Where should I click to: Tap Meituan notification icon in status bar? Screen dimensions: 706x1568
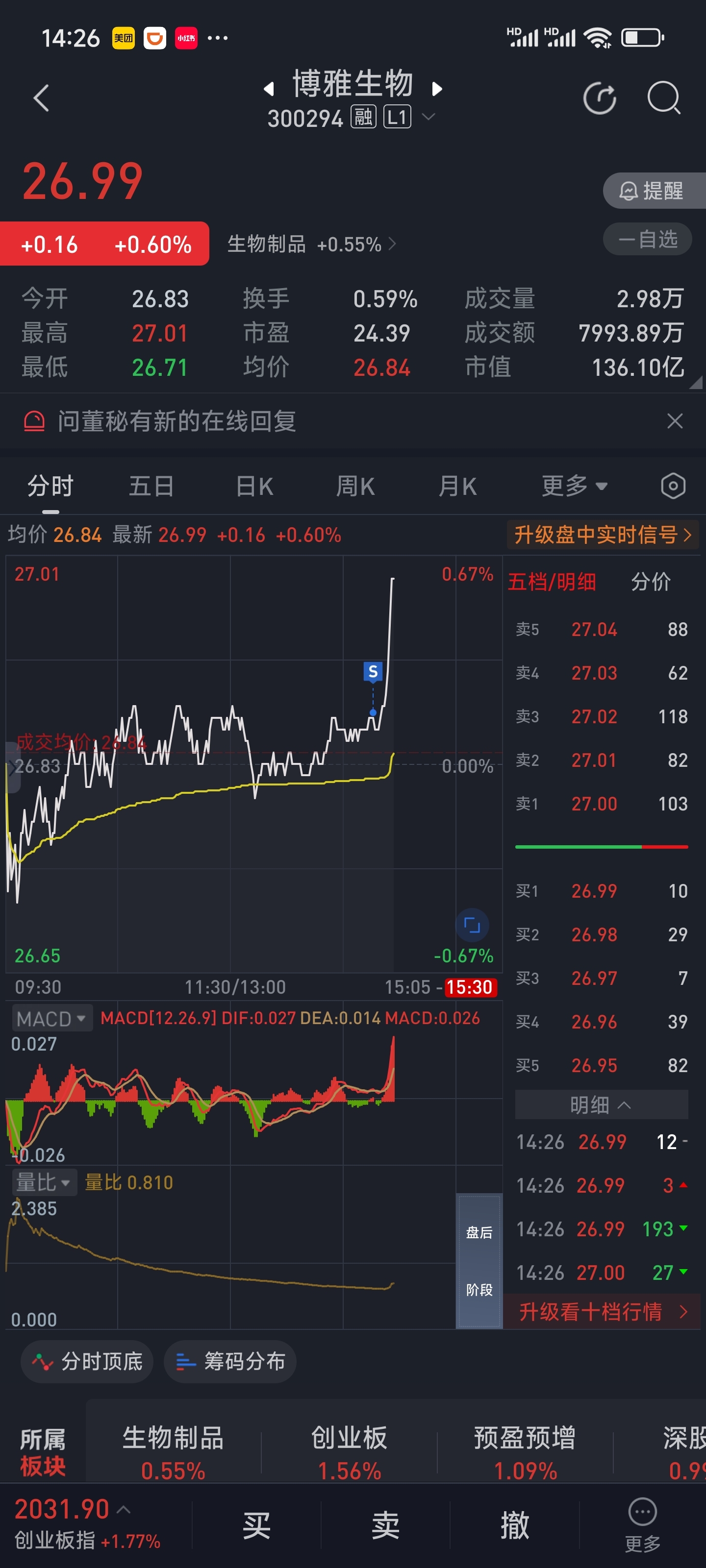[x=124, y=38]
